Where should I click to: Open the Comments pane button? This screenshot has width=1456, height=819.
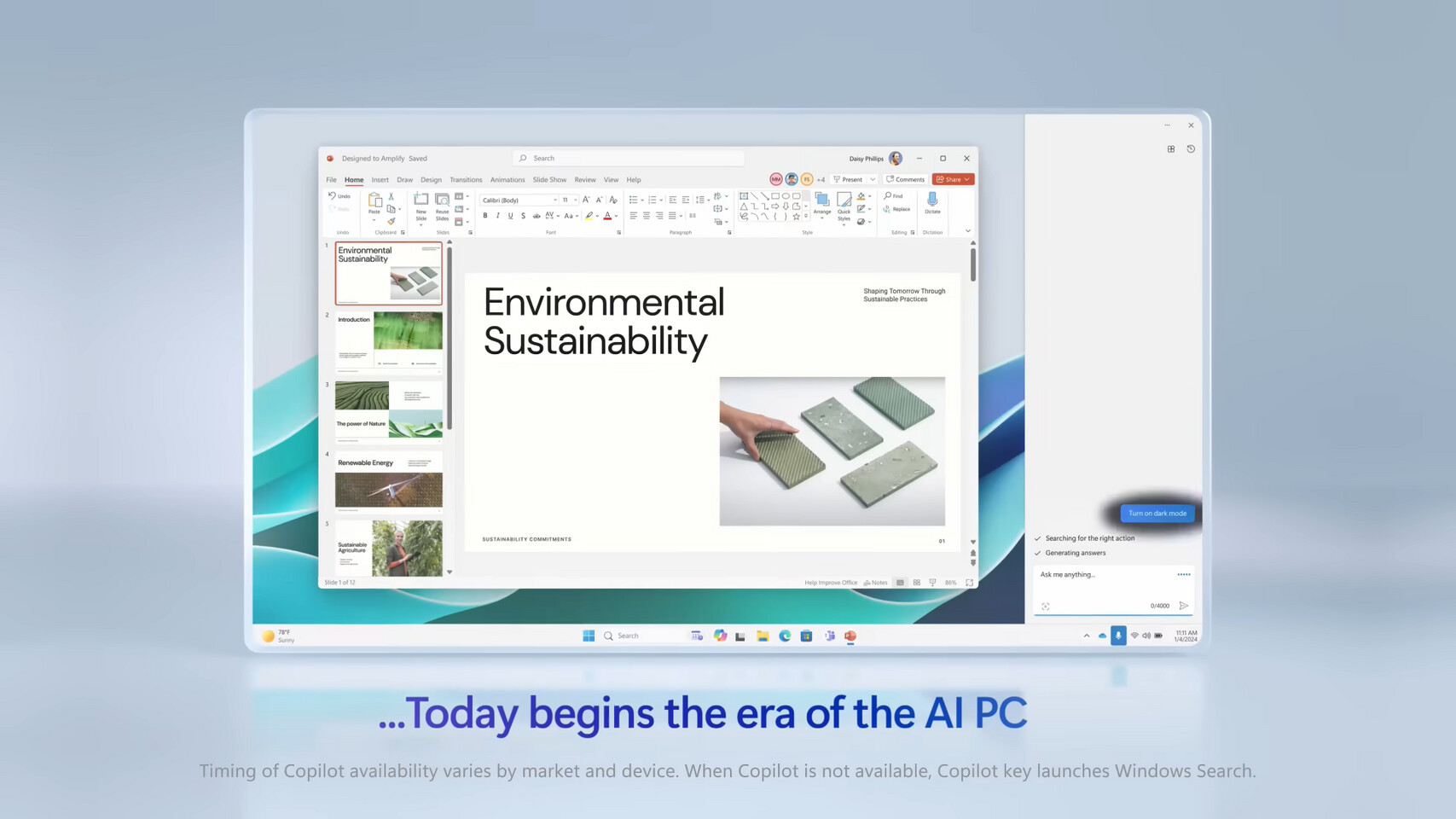click(905, 179)
